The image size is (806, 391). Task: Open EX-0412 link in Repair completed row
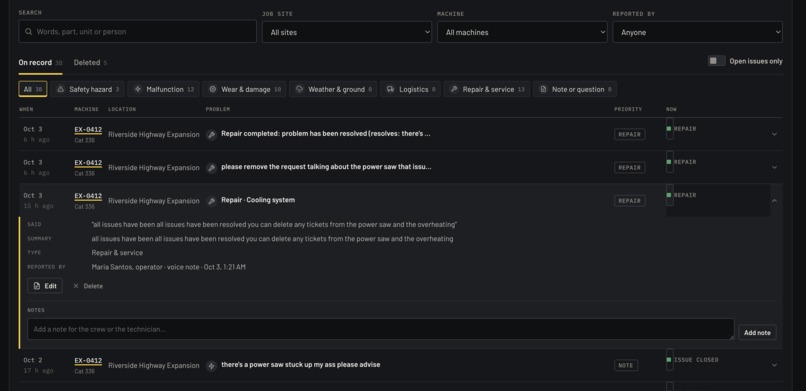click(88, 129)
